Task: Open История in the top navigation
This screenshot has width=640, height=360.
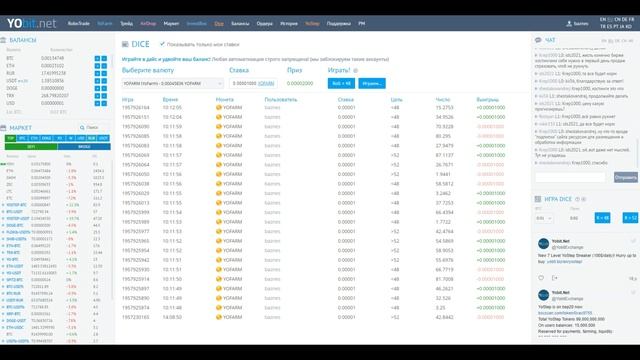Action: click(x=289, y=24)
